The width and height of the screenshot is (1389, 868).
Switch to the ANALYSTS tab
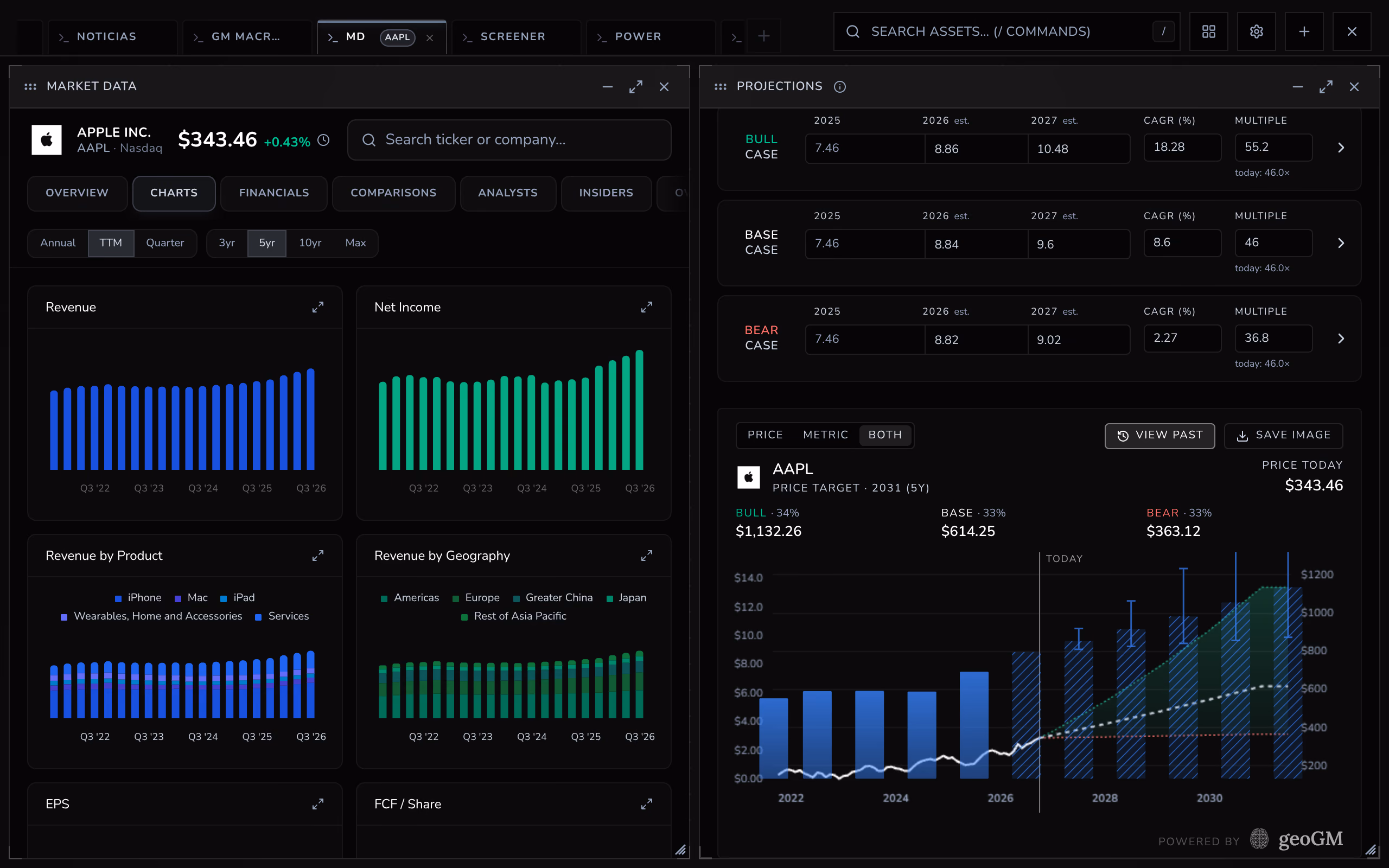click(508, 194)
